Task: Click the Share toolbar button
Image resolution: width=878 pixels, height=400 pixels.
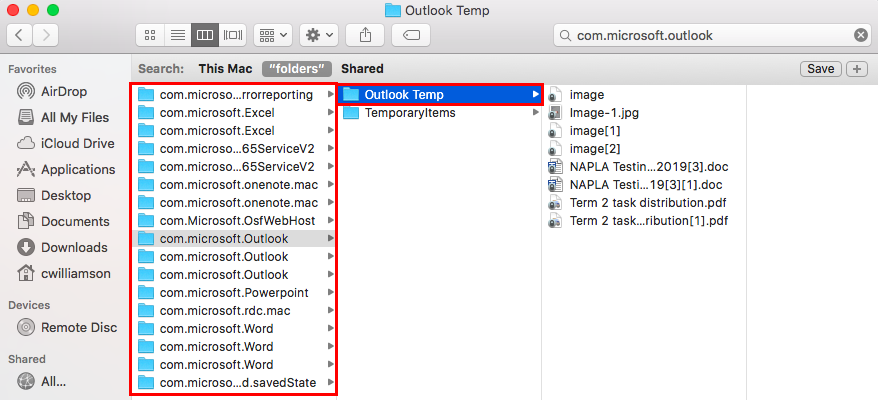Action: point(365,35)
